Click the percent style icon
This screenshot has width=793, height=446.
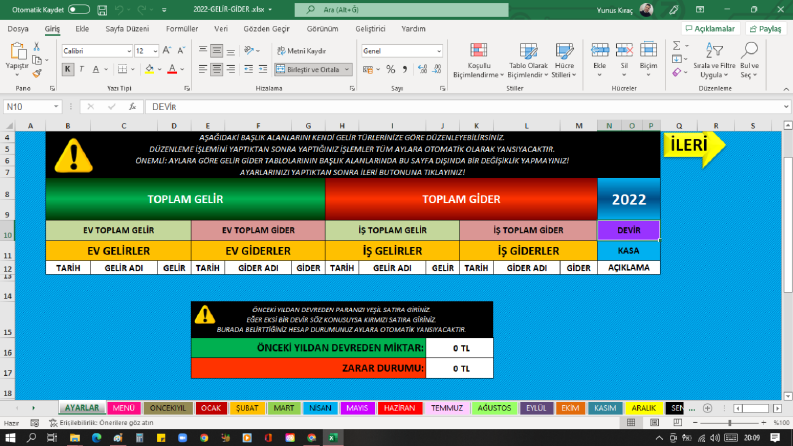390,69
